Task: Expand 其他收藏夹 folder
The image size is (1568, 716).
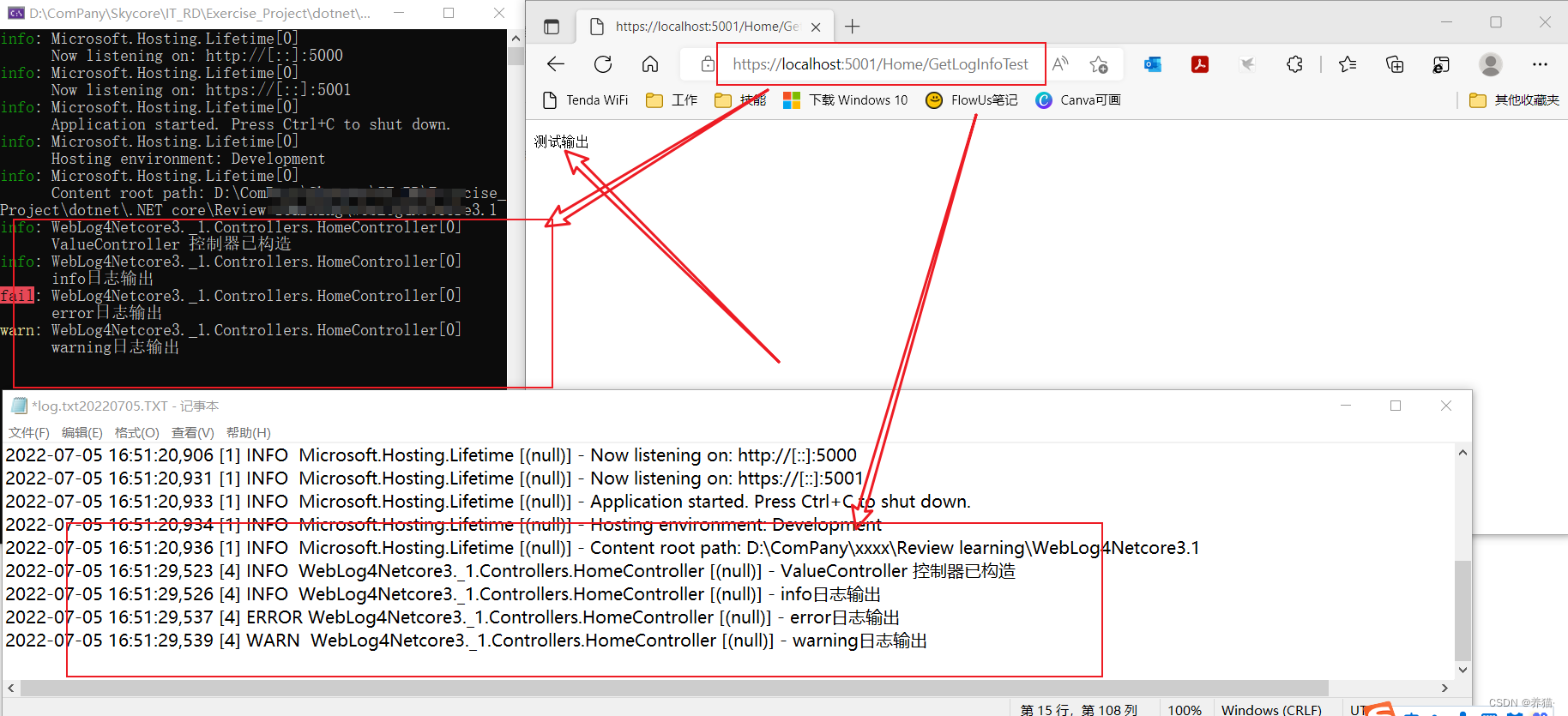Action: point(1514,100)
